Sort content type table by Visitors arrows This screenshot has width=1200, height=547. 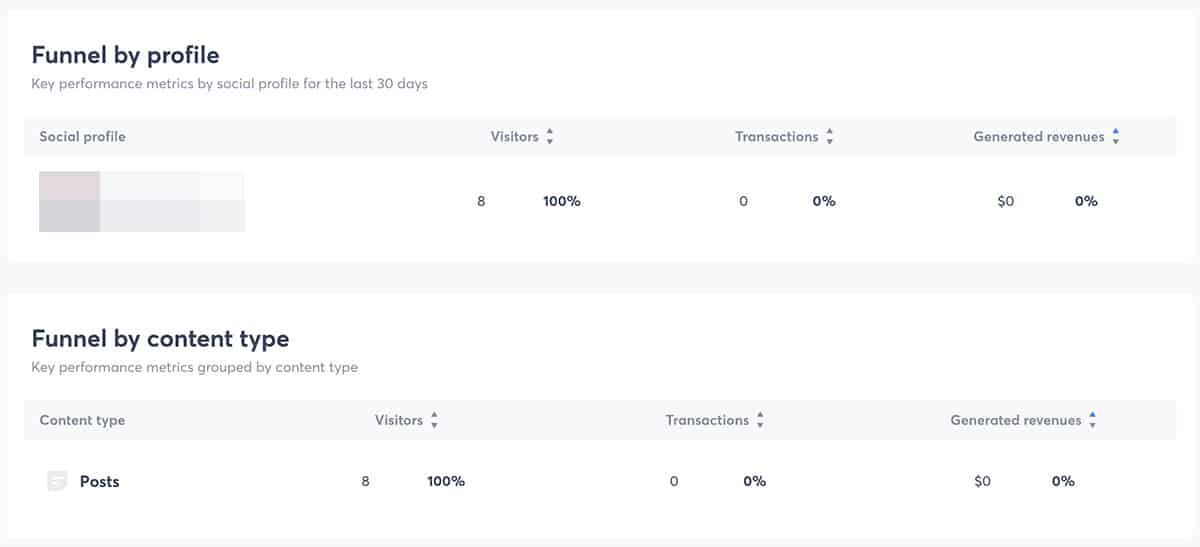(434, 421)
